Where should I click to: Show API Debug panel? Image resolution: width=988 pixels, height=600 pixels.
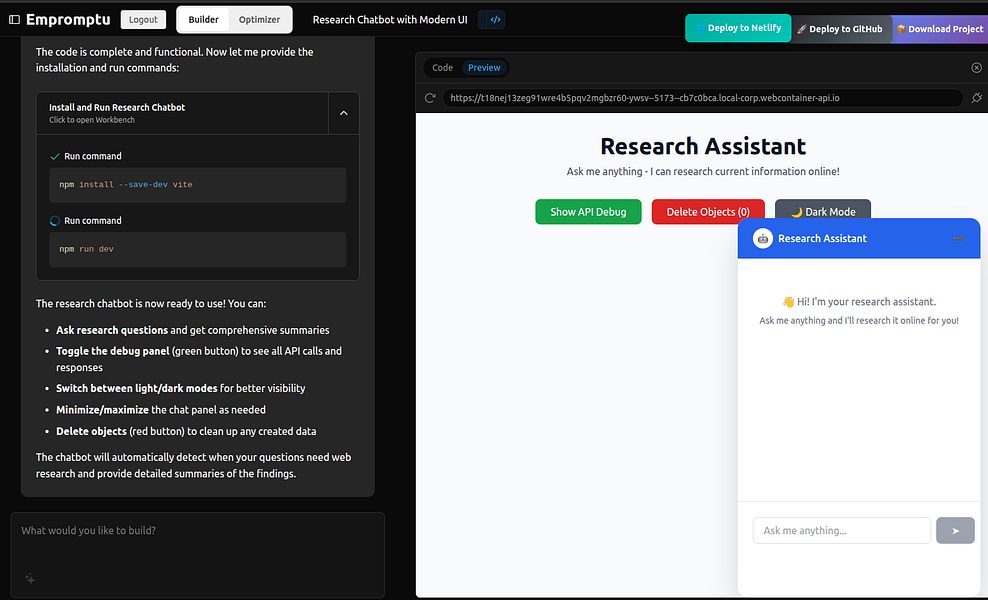click(588, 212)
